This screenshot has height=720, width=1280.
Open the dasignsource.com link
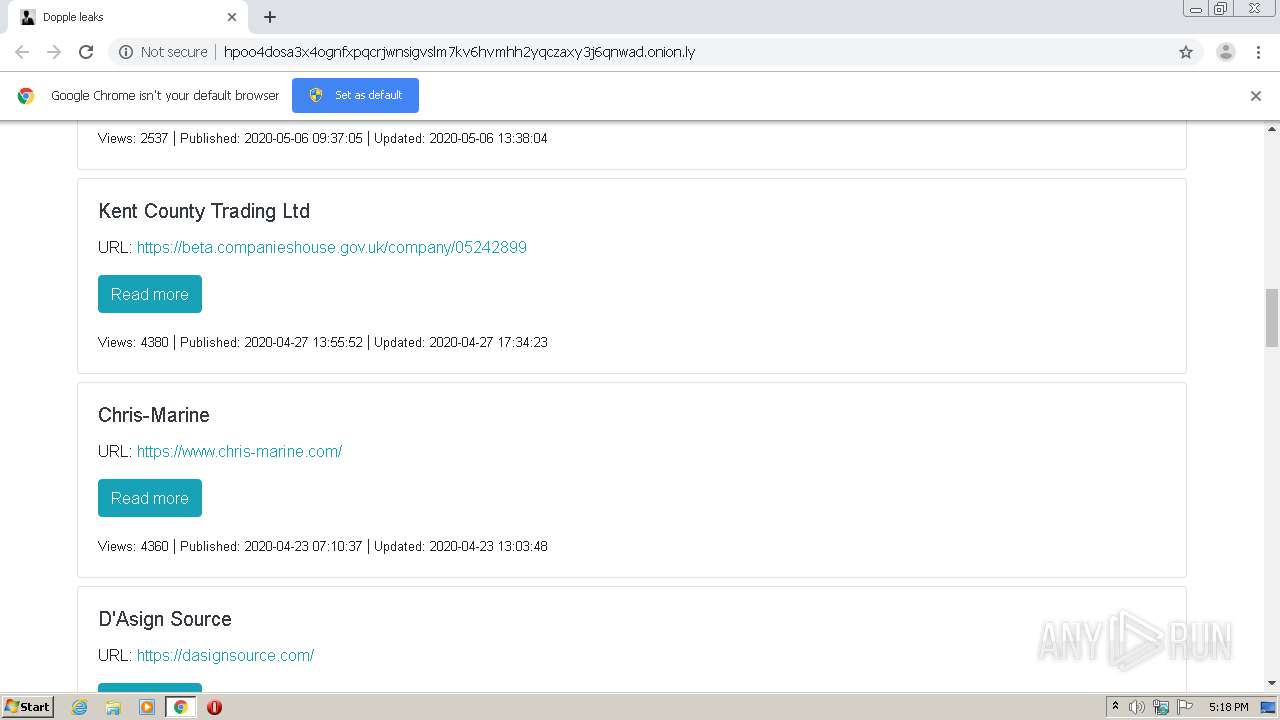(x=226, y=655)
